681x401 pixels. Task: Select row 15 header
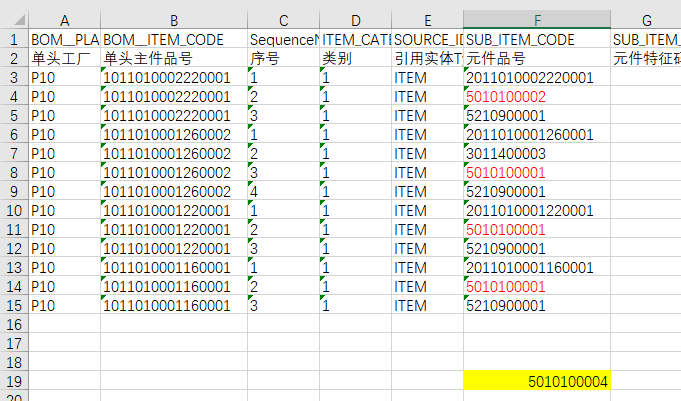click(14, 305)
